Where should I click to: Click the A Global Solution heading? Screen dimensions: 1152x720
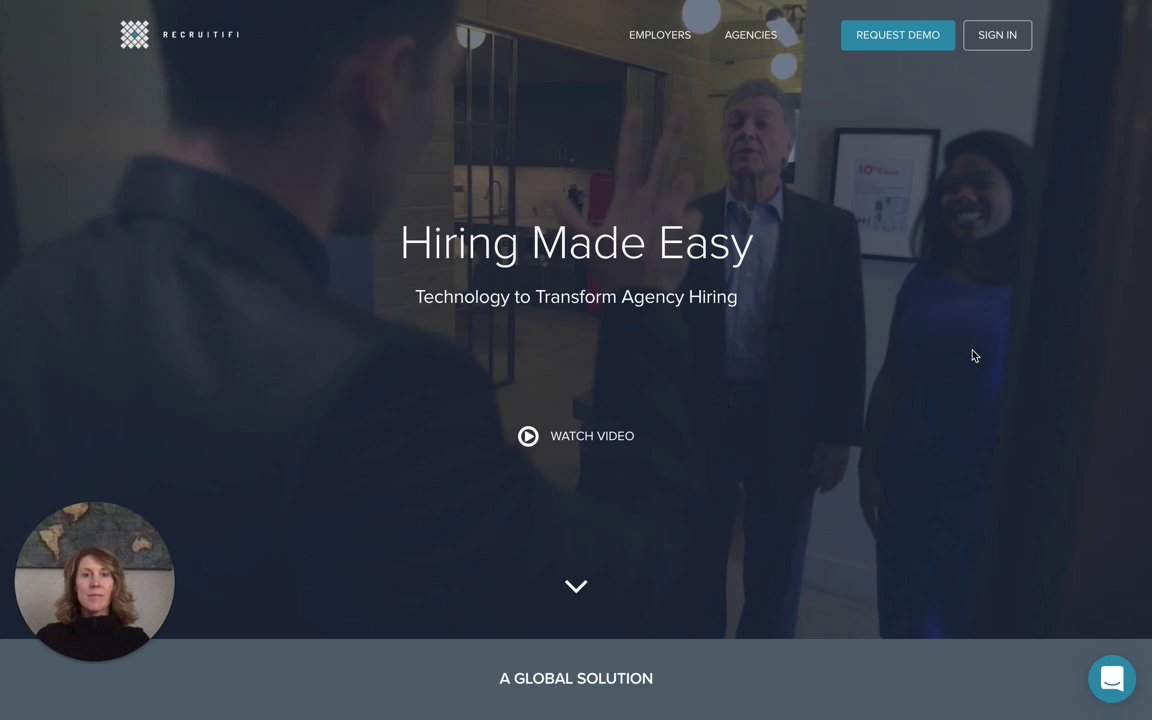click(x=576, y=679)
